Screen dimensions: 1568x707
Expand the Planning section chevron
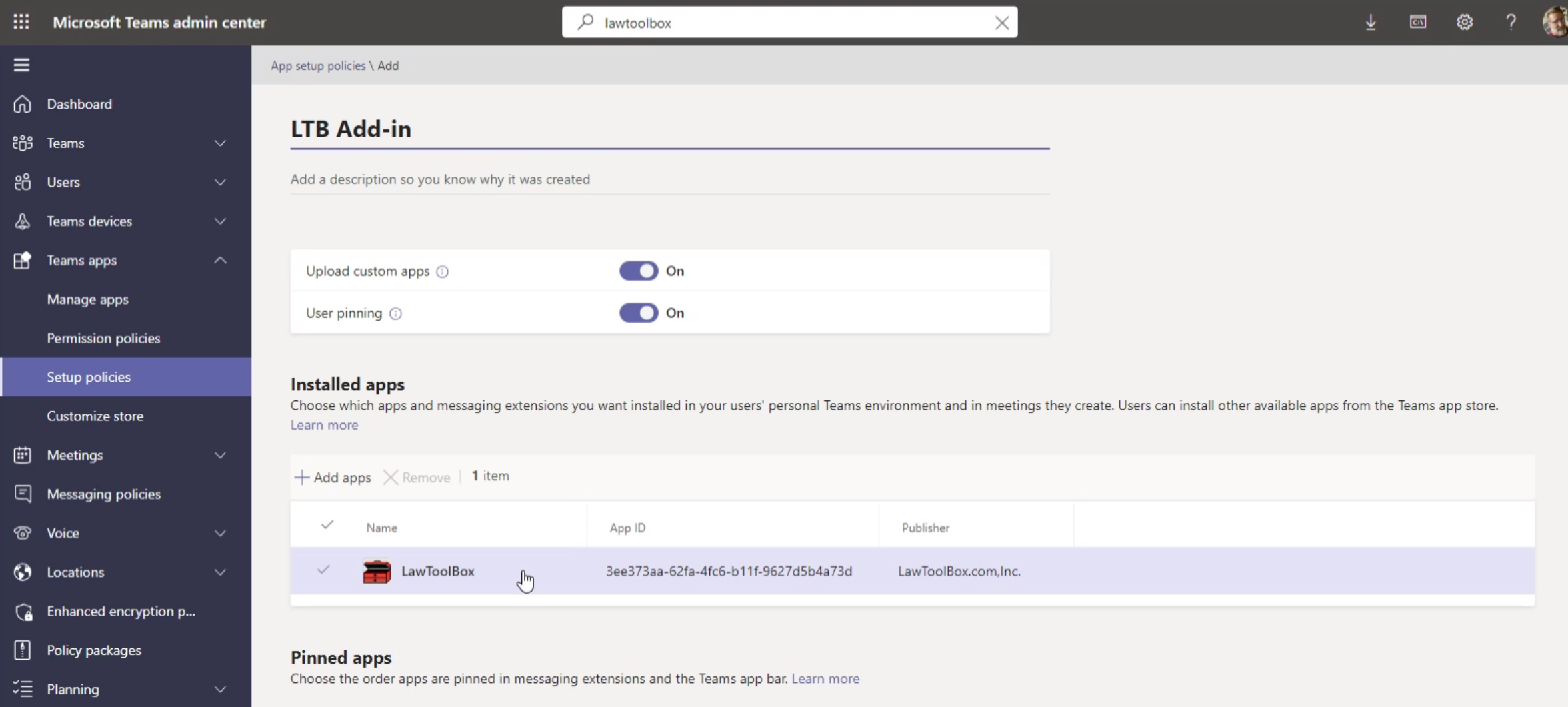(x=220, y=689)
